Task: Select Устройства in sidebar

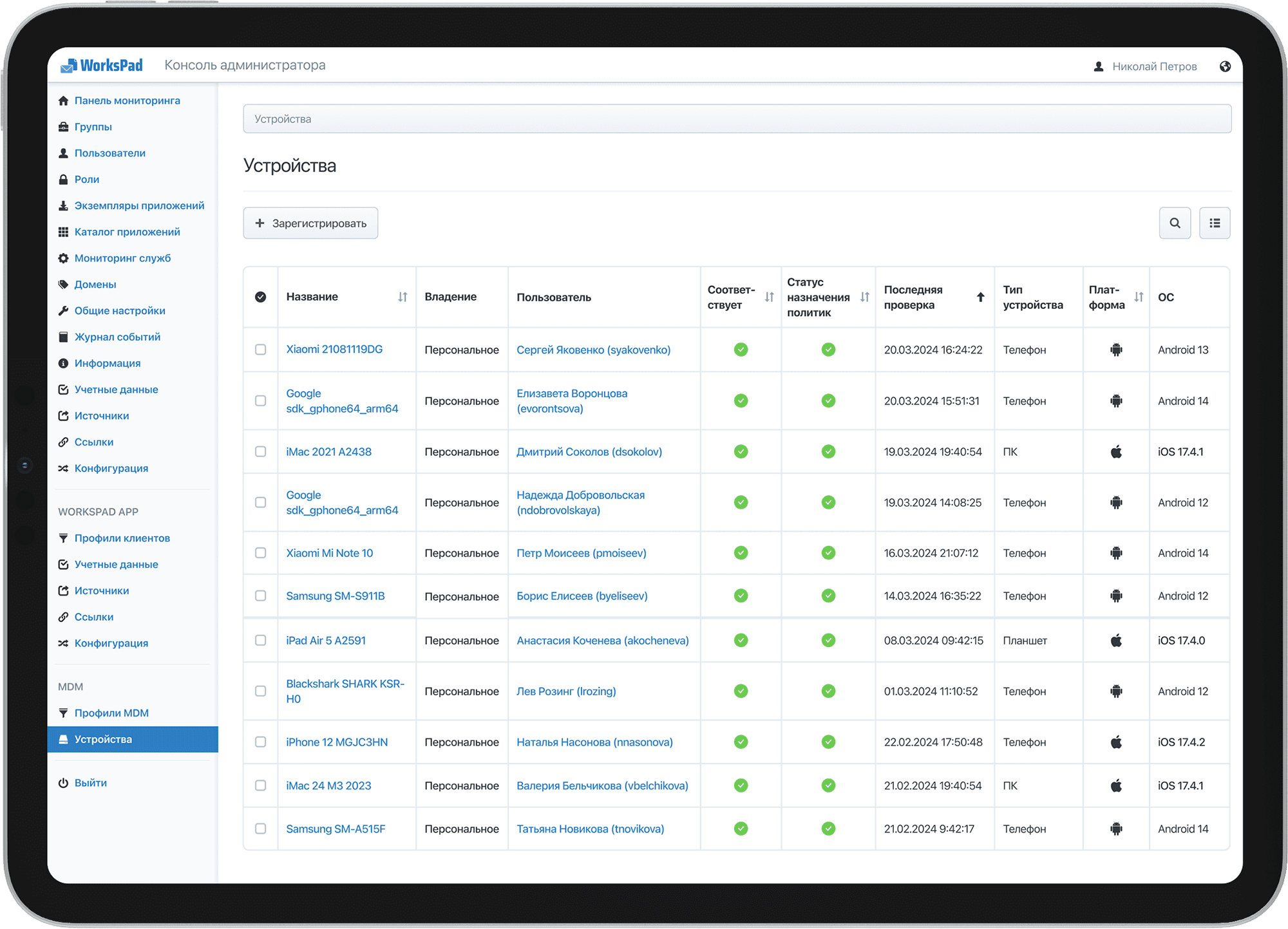Action: pyautogui.click(x=133, y=739)
